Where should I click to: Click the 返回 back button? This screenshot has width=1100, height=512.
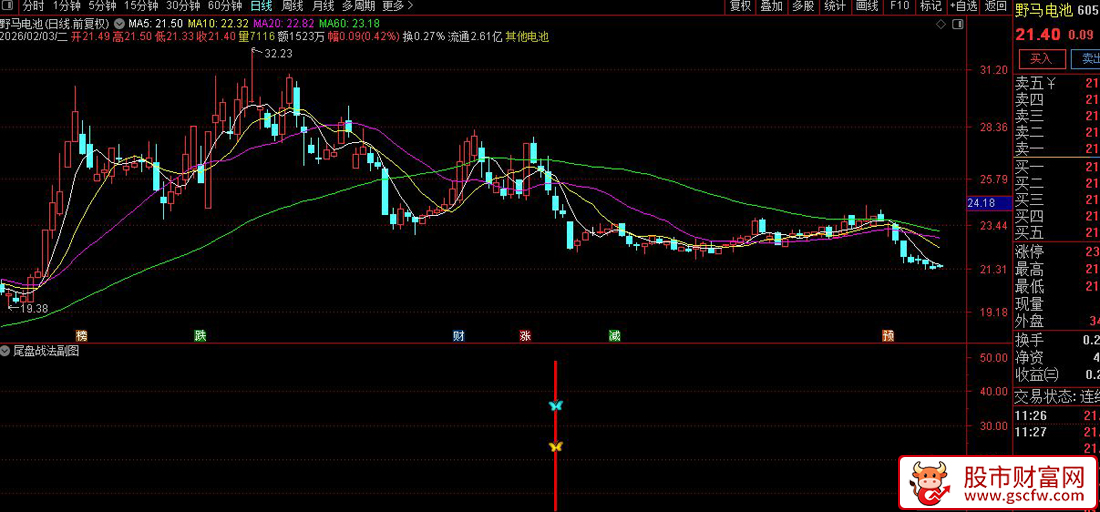coord(995,6)
